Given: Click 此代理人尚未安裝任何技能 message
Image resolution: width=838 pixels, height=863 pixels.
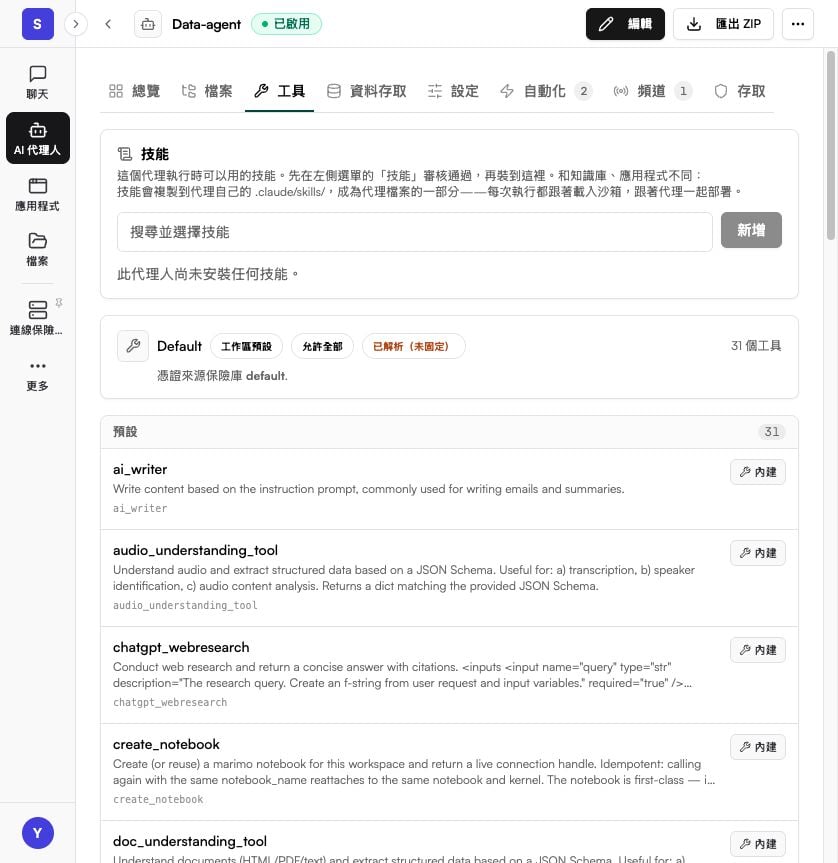Looking at the screenshot, I should tap(207, 274).
